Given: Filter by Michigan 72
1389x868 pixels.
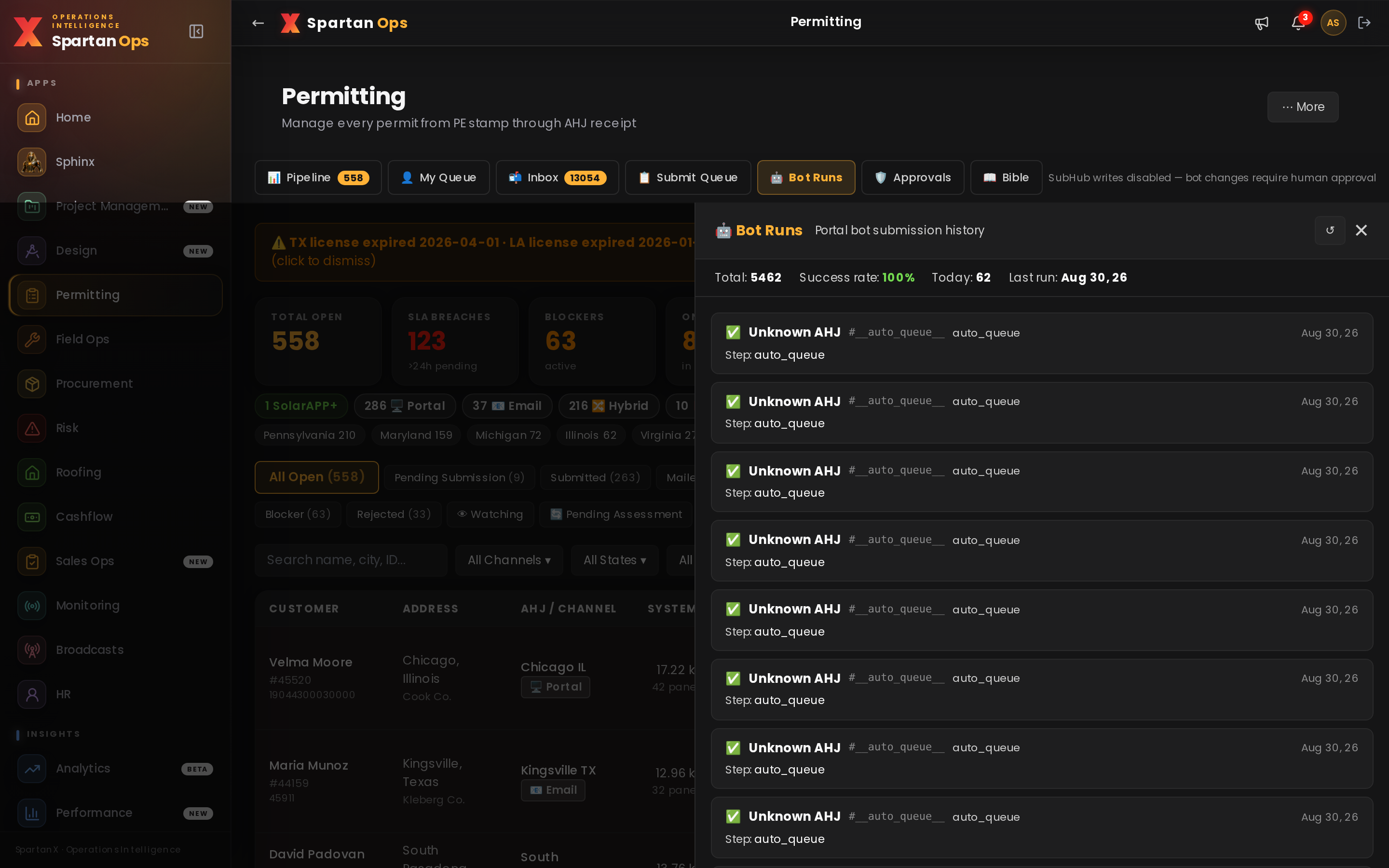Looking at the screenshot, I should [508, 435].
